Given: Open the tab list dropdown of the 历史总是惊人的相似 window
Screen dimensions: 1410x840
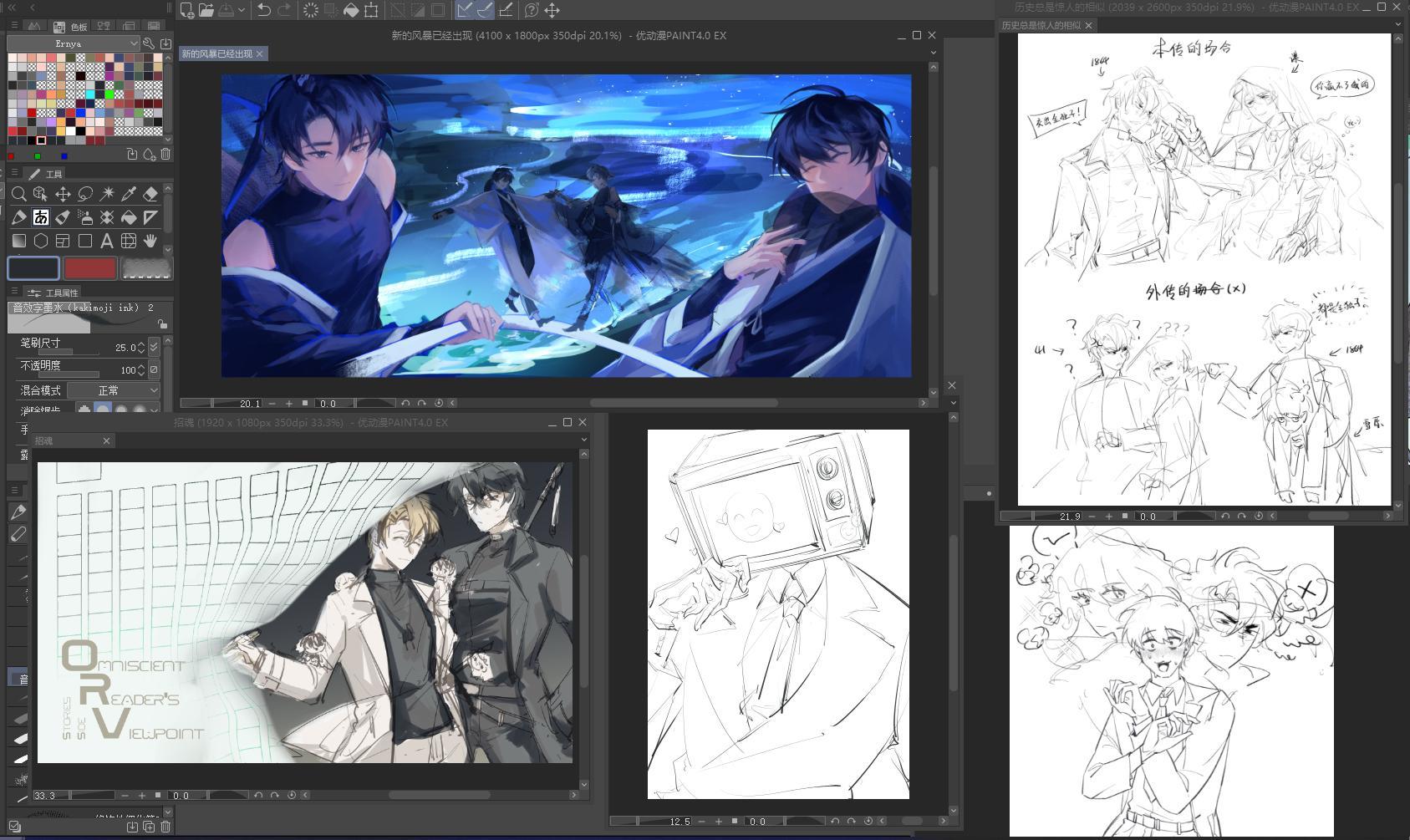Looking at the screenshot, I should coord(1398,25).
